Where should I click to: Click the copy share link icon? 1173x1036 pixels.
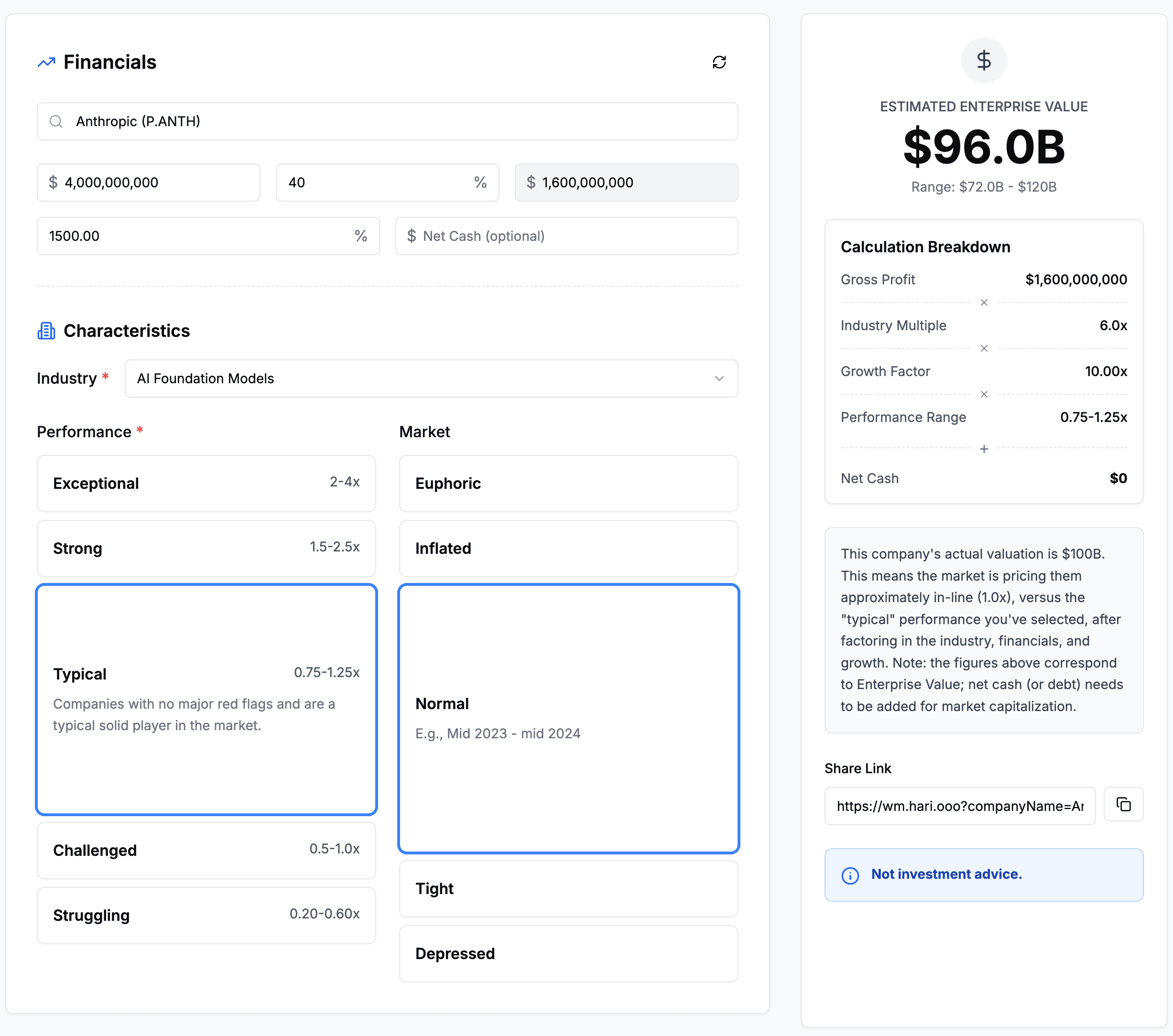pyautogui.click(x=1123, y=804)
